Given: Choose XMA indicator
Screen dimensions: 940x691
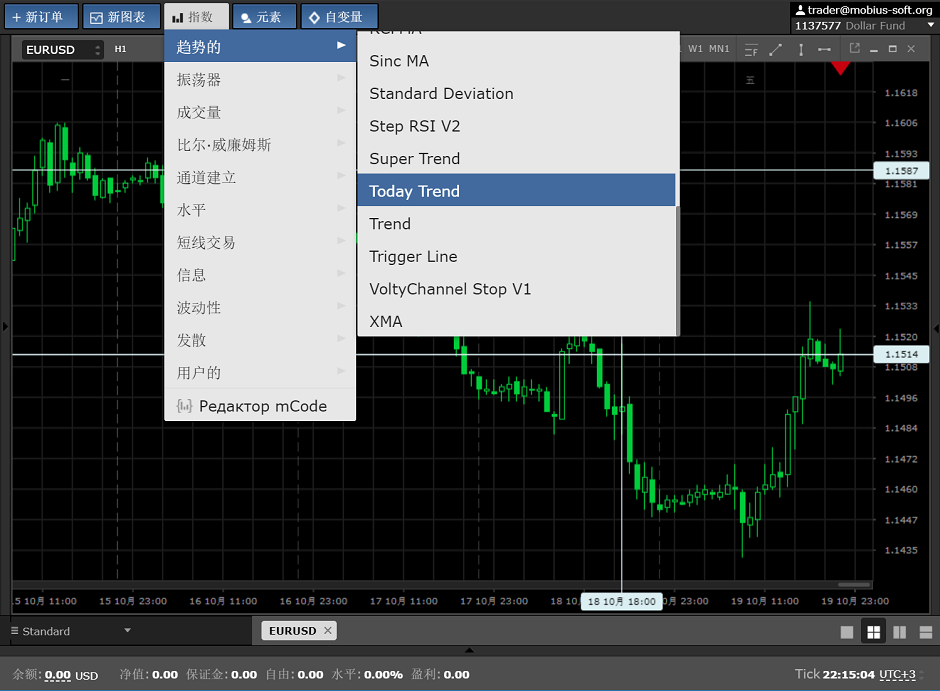Looking at the screenshot, I should (x=516, y=321).
